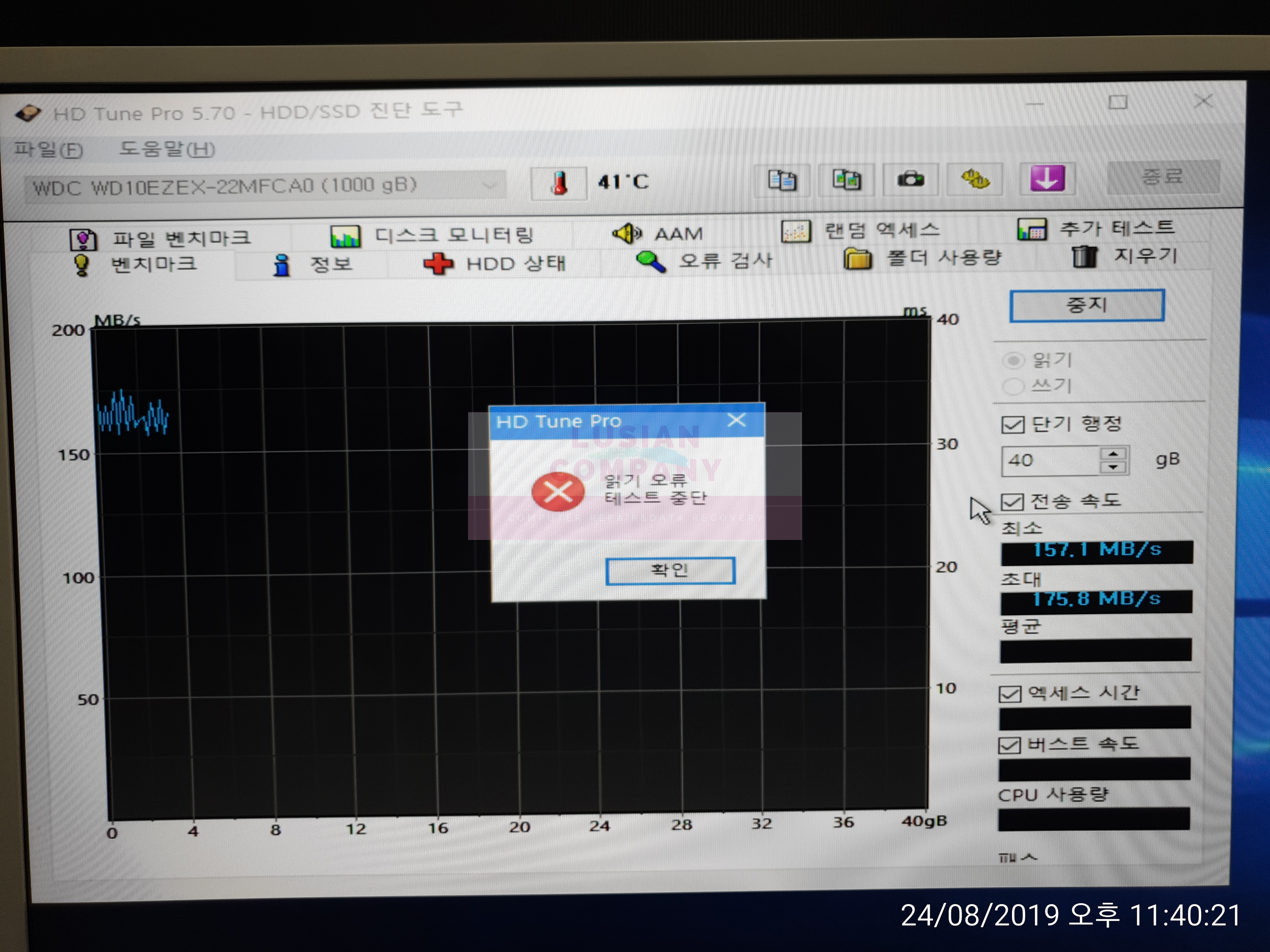The height and width of the screenshot is (952, 1270).
Task: Open the 오류 검사 tab
Action: [x=705, y=261]
